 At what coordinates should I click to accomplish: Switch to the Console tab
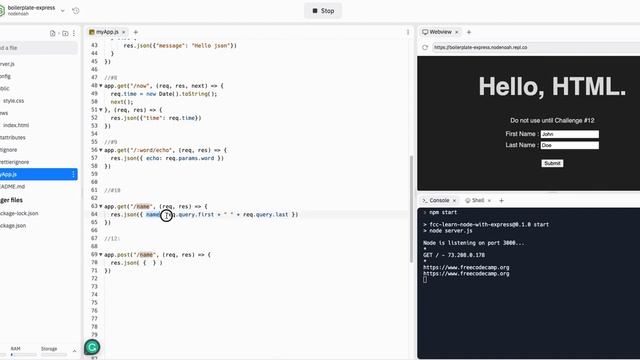pos(436,200)
